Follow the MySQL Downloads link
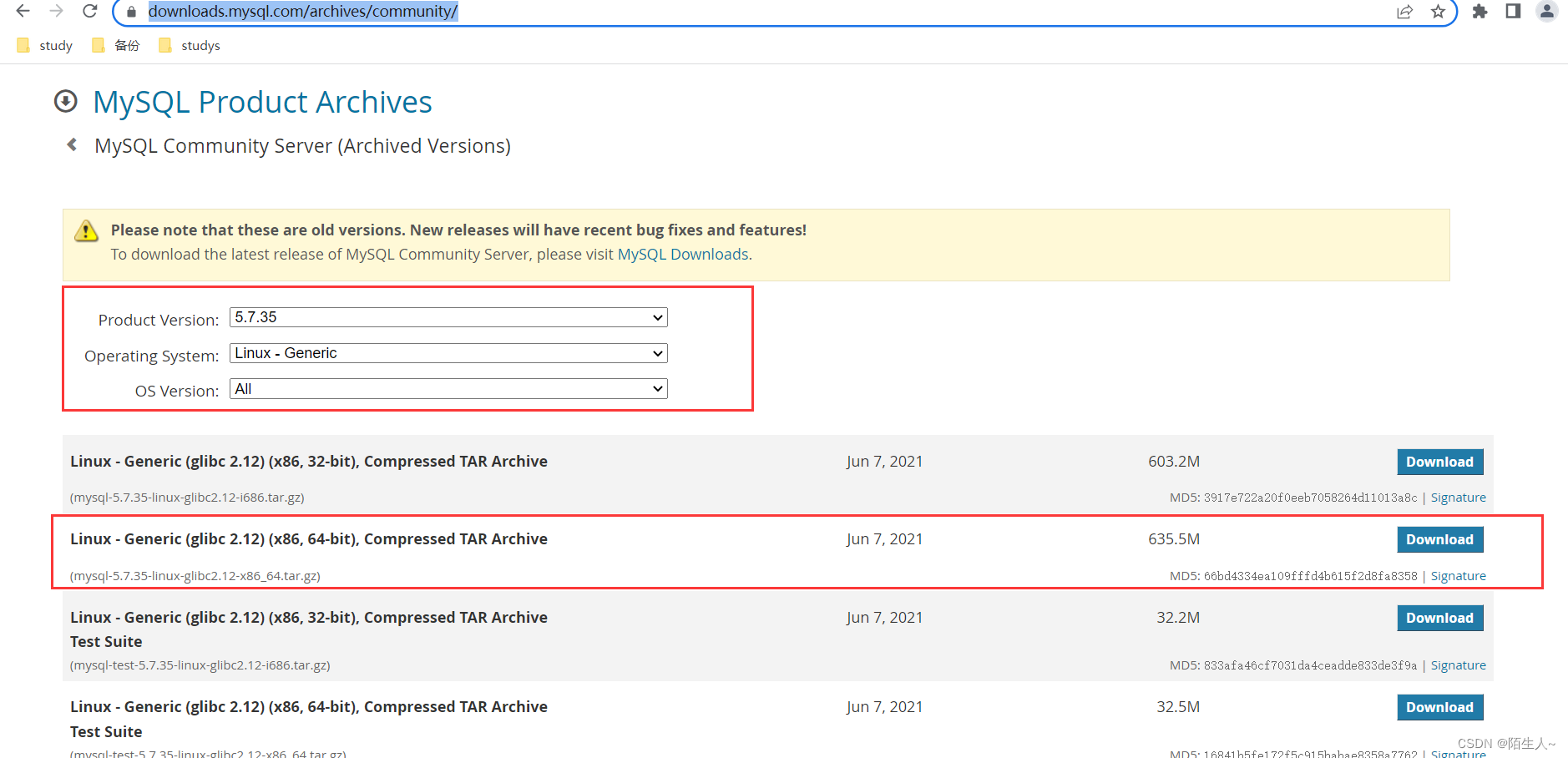 683,254
